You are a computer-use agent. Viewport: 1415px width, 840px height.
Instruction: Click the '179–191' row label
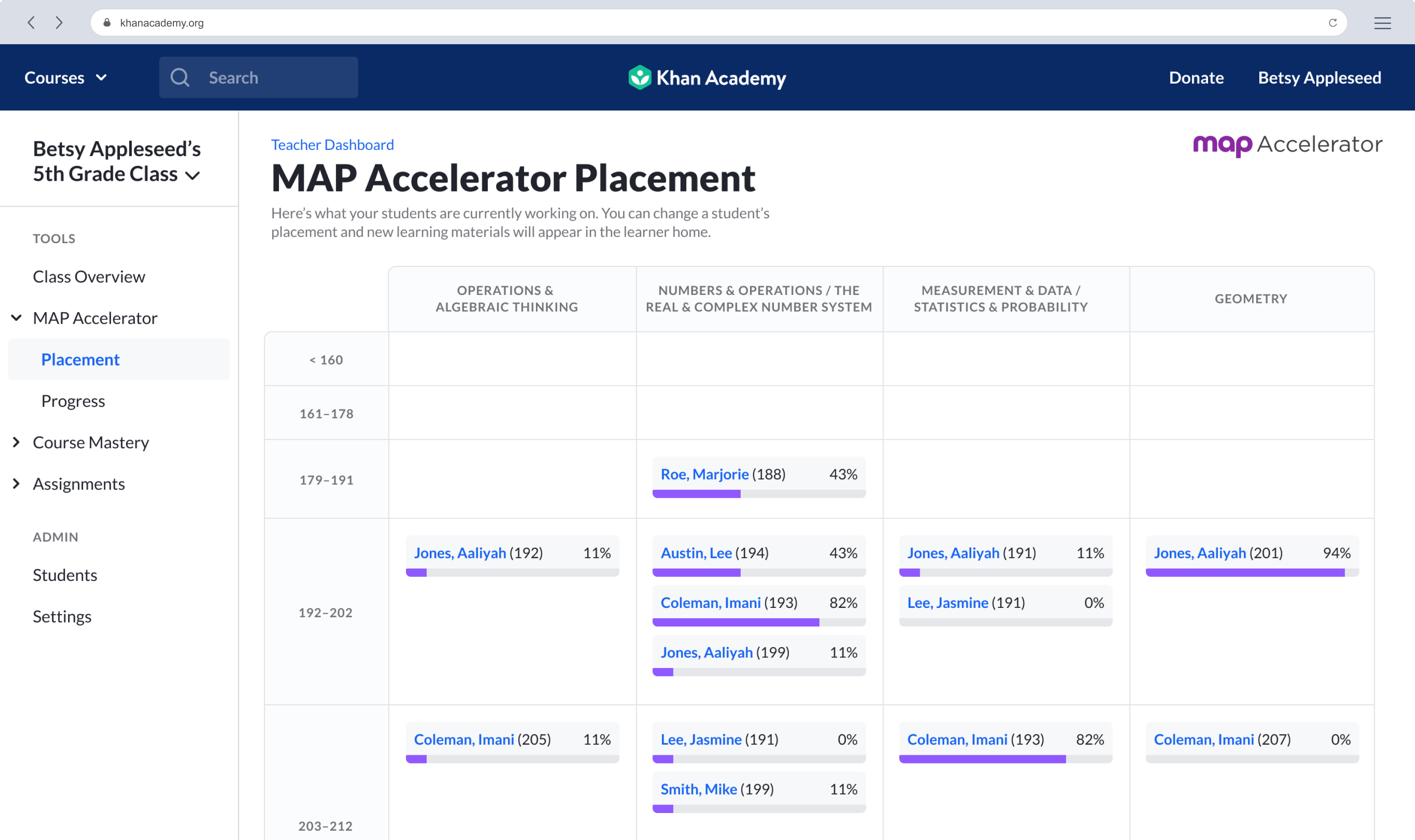(326, 479)
